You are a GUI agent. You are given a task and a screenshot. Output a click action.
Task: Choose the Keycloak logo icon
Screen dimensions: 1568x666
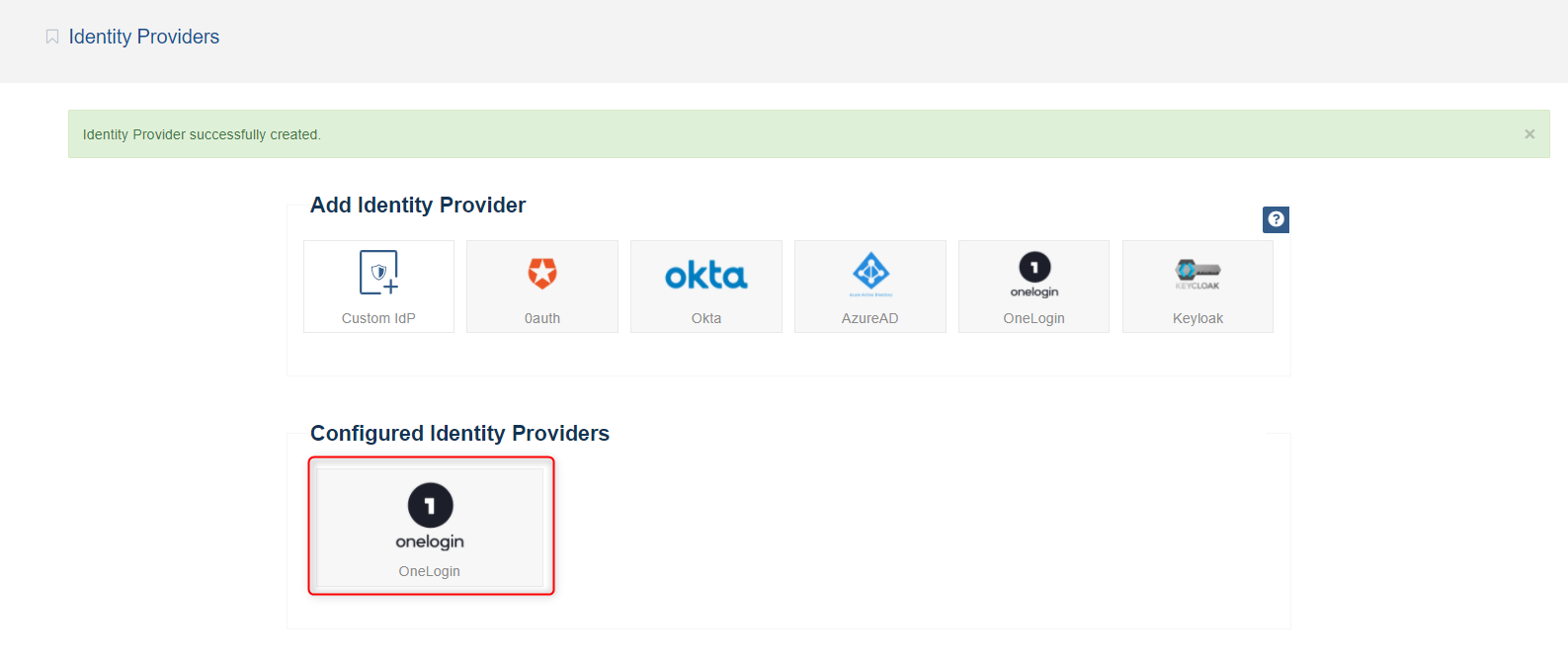coord(1197,272)
